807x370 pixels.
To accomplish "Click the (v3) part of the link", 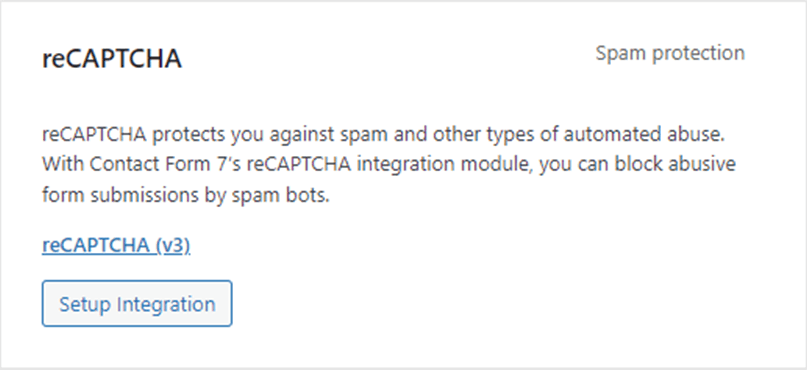I will click(x=172, y=245).
